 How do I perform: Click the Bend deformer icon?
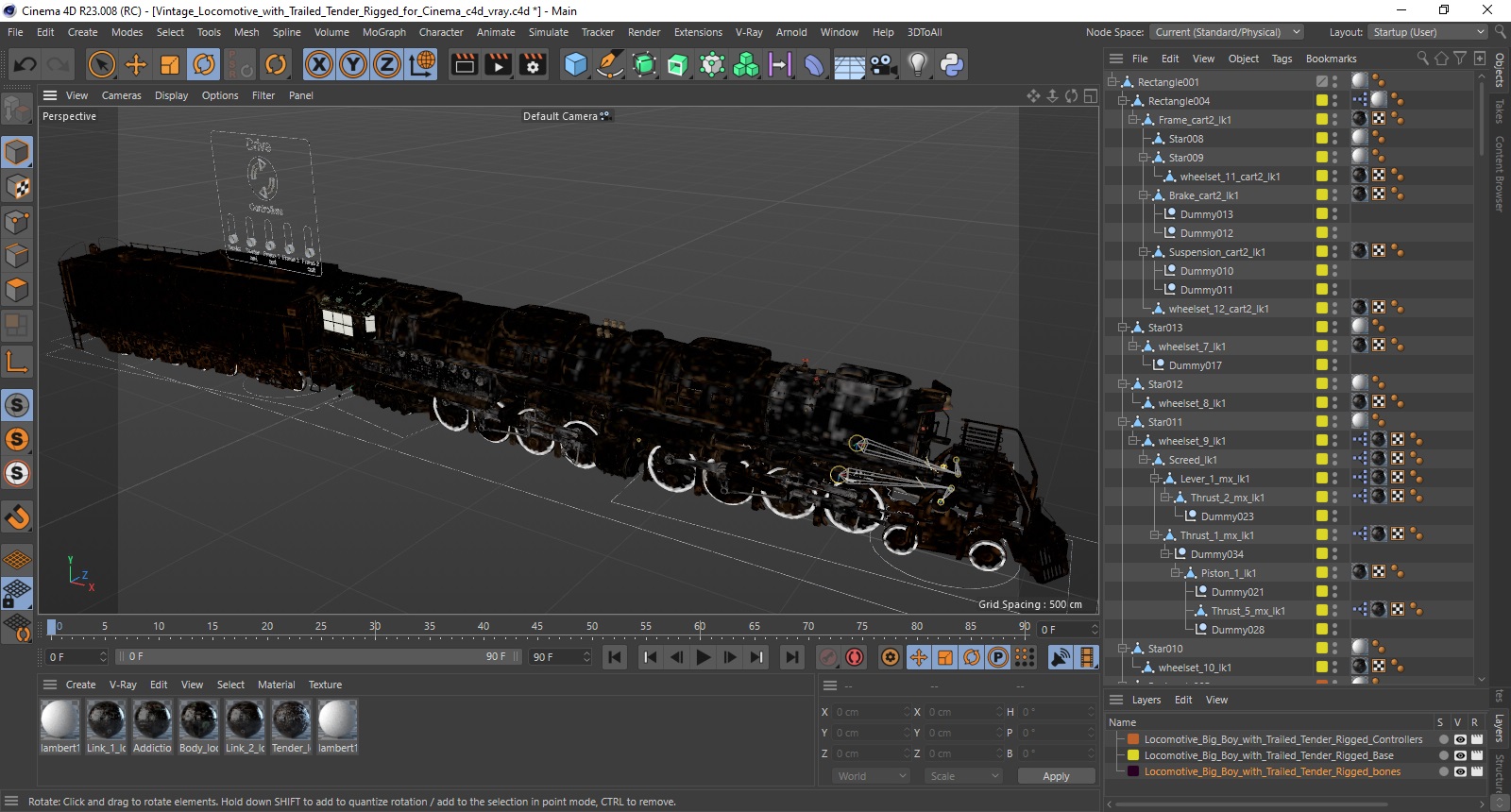click(x=814, y=64)
